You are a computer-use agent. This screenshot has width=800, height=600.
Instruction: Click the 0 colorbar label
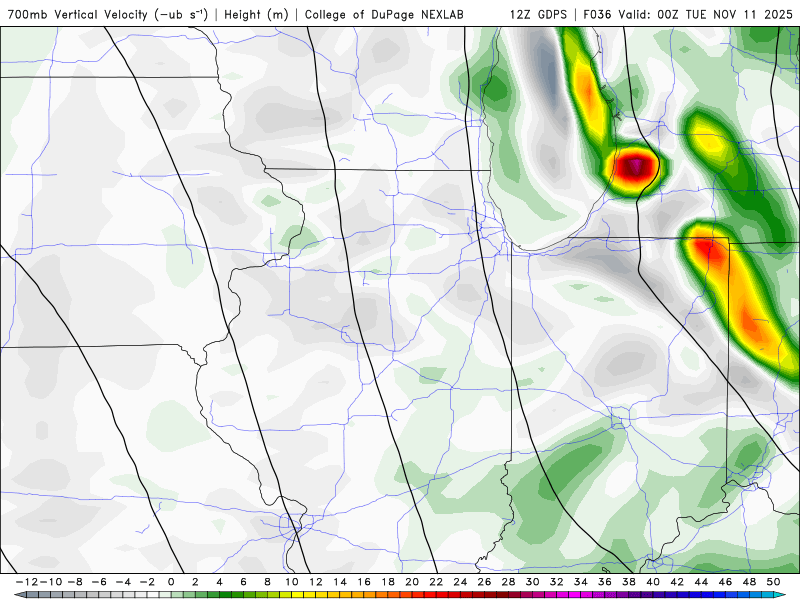[x=171, y=582]
